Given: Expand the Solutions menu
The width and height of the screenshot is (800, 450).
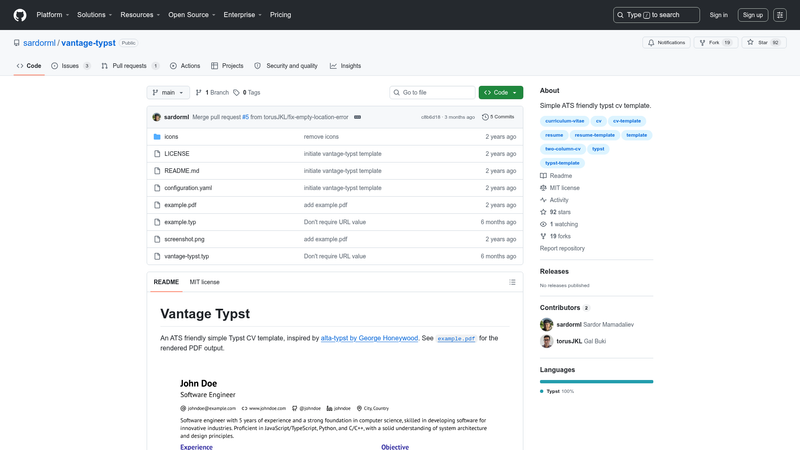Looking at the screenshot, I should coord(94,15).
